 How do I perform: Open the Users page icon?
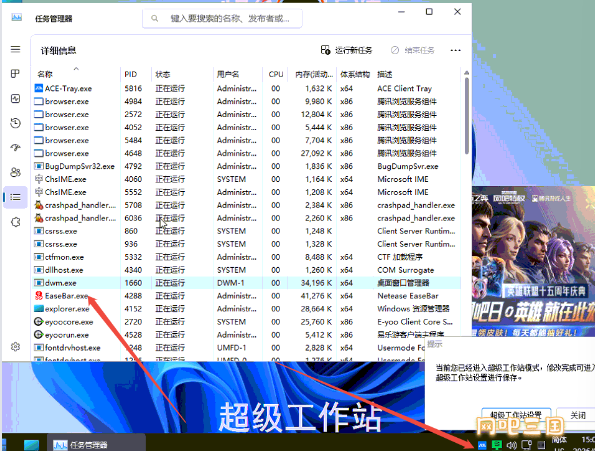click(x=15, y=172)
